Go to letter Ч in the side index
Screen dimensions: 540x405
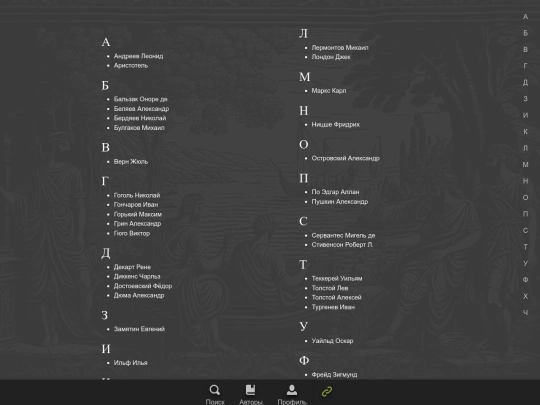[x=525, y=313]
